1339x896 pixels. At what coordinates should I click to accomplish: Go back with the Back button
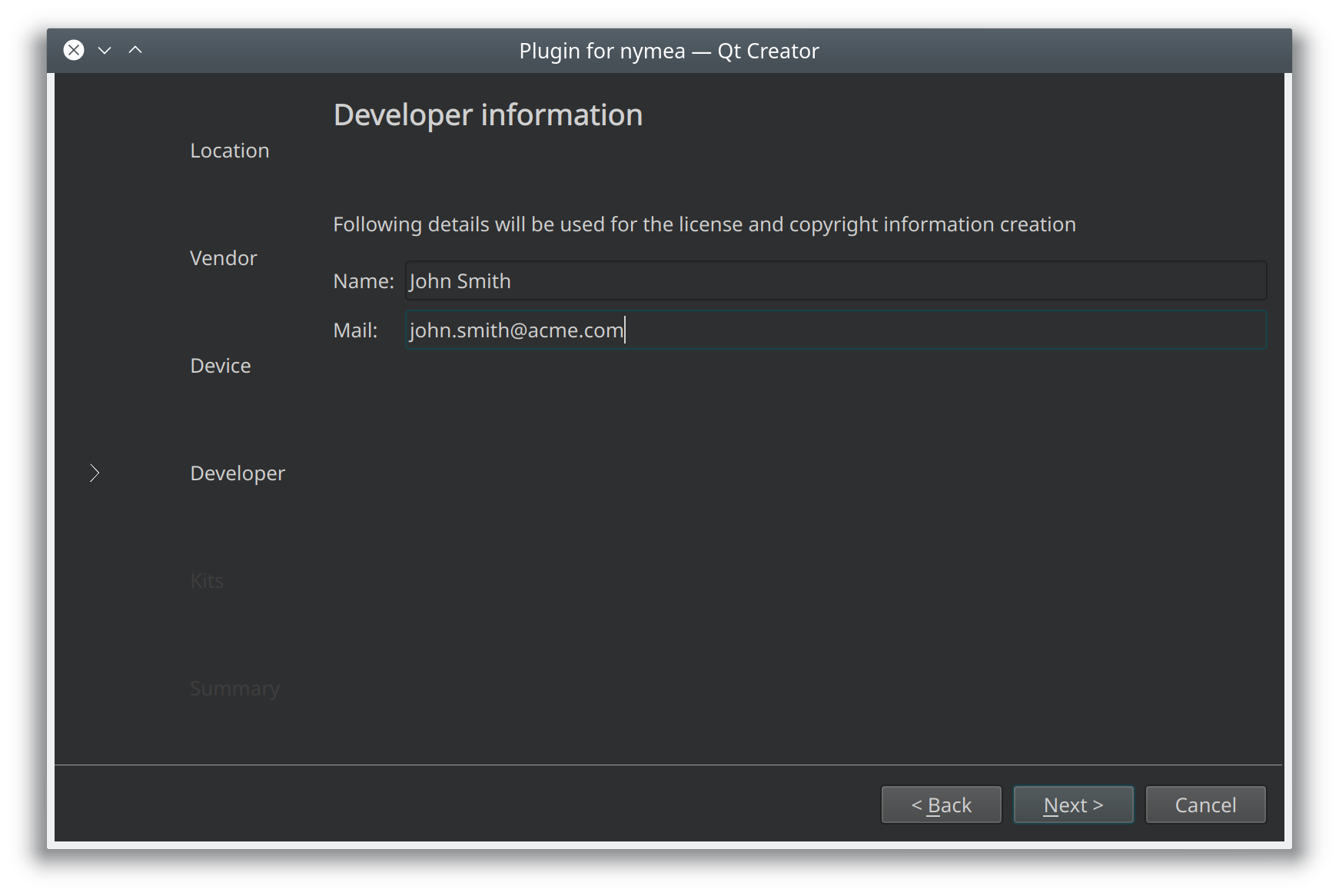pos(941,805)
